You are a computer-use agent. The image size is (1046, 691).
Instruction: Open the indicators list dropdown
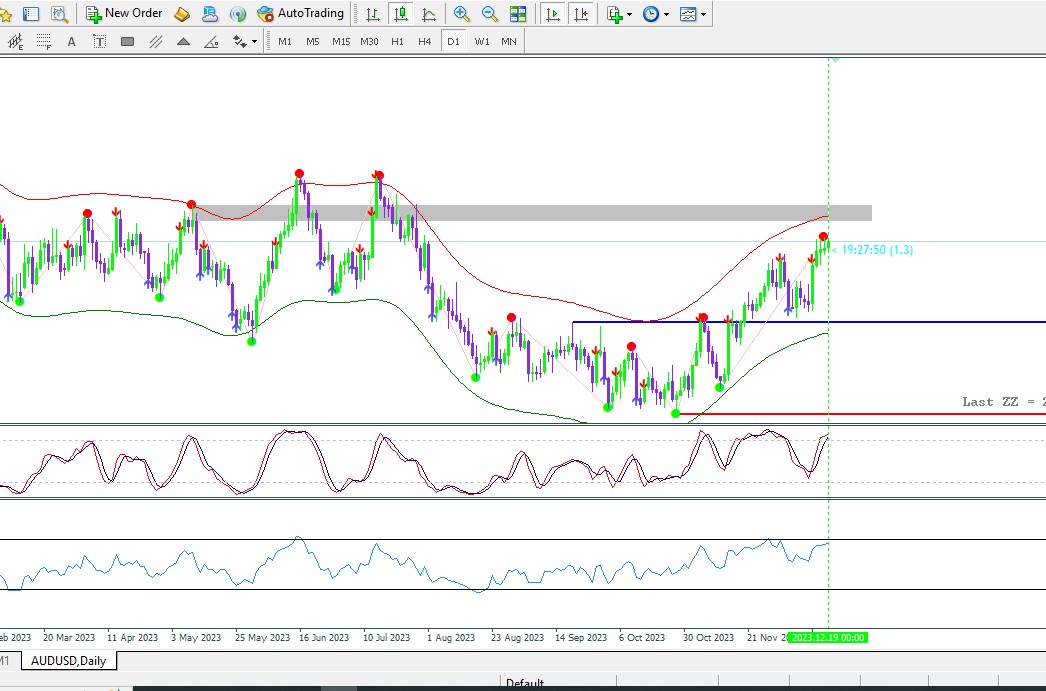pyautogui.click(x=619, y=14)
